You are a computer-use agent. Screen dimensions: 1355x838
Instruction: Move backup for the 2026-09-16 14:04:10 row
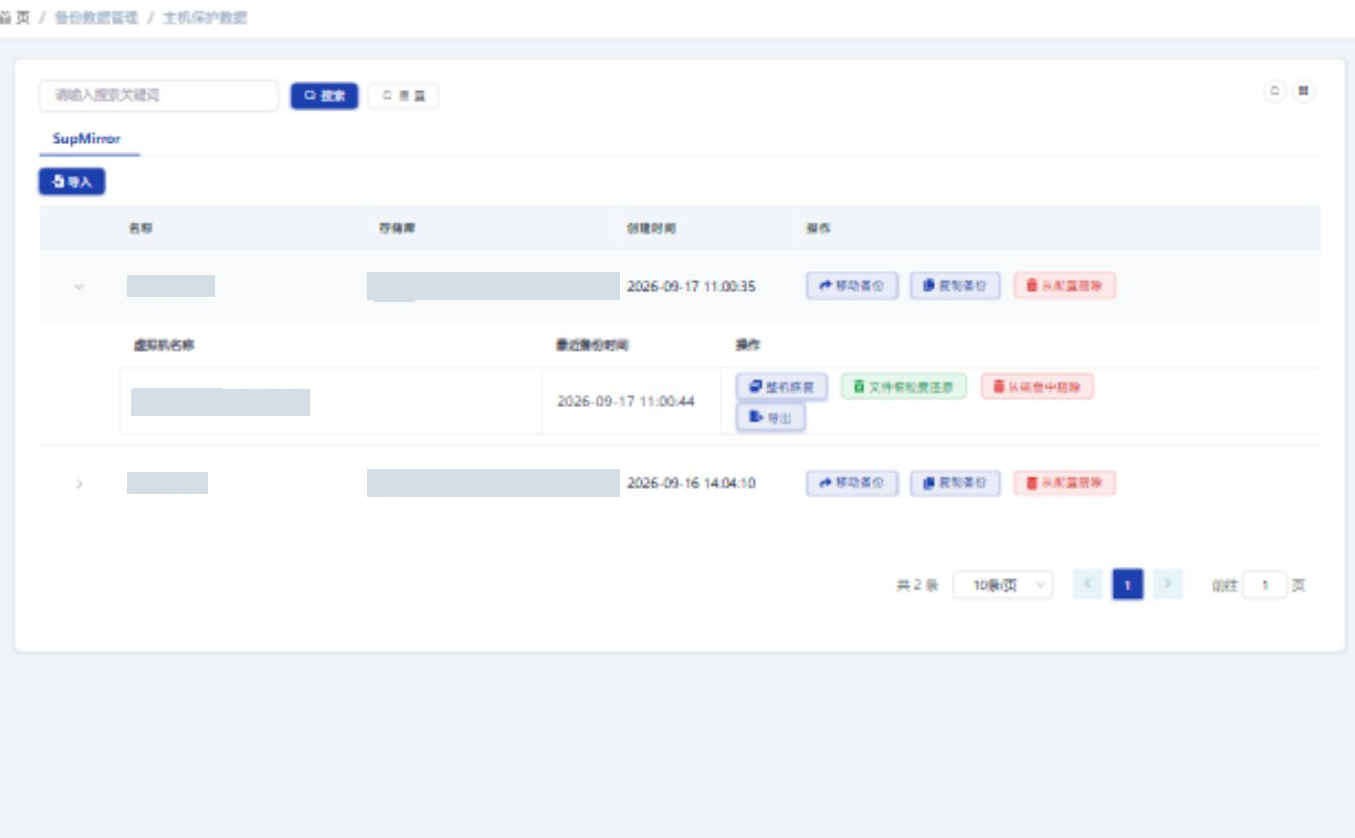852,483
